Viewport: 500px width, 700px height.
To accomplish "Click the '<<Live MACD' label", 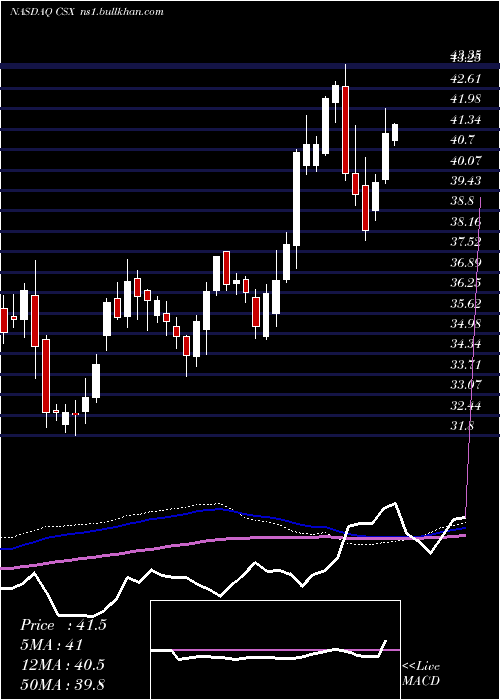I will point(421,674).
